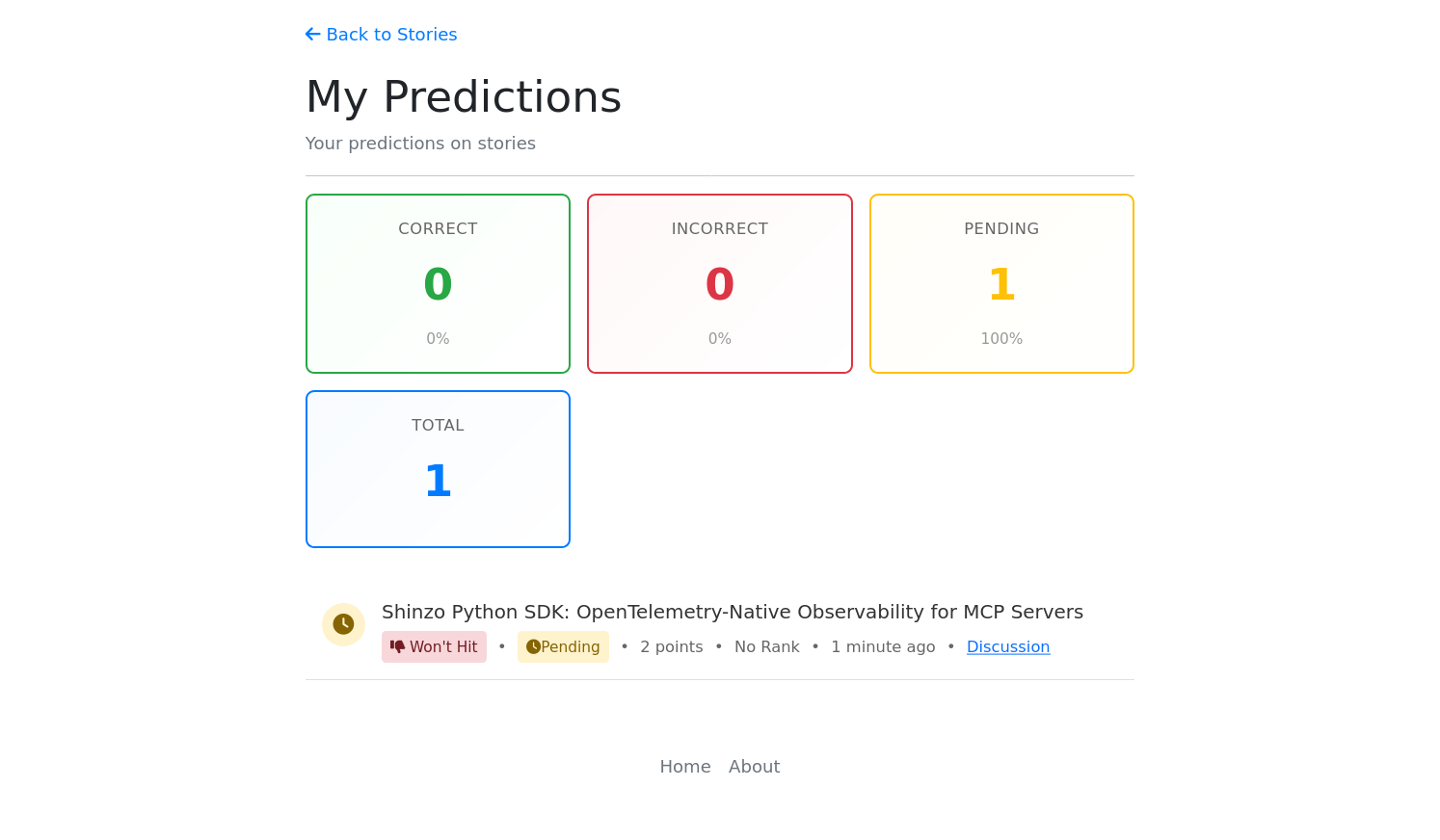Open the About footer link
Image resolution: width=1440 pixels, height=840 pixels.
[754, 766]
